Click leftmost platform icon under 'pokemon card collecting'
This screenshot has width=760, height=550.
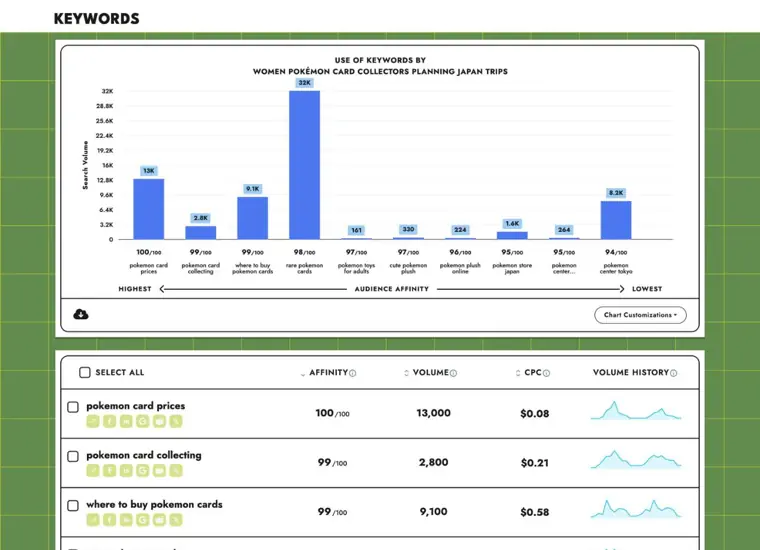click(x=93, y=471)
